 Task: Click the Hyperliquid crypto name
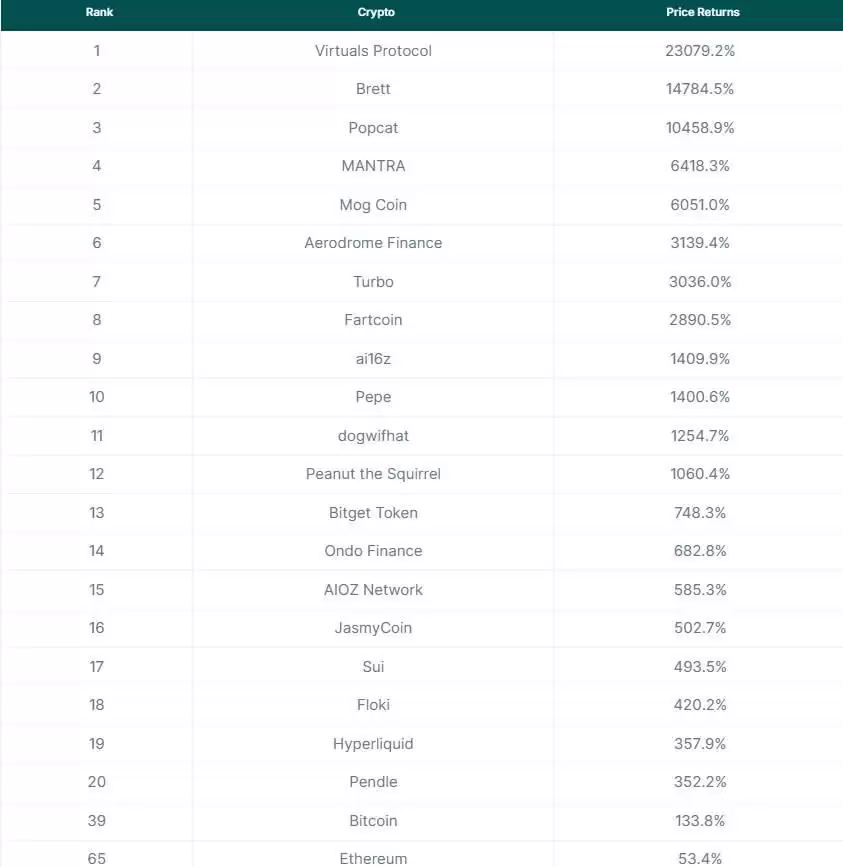(x=373, y=744)
